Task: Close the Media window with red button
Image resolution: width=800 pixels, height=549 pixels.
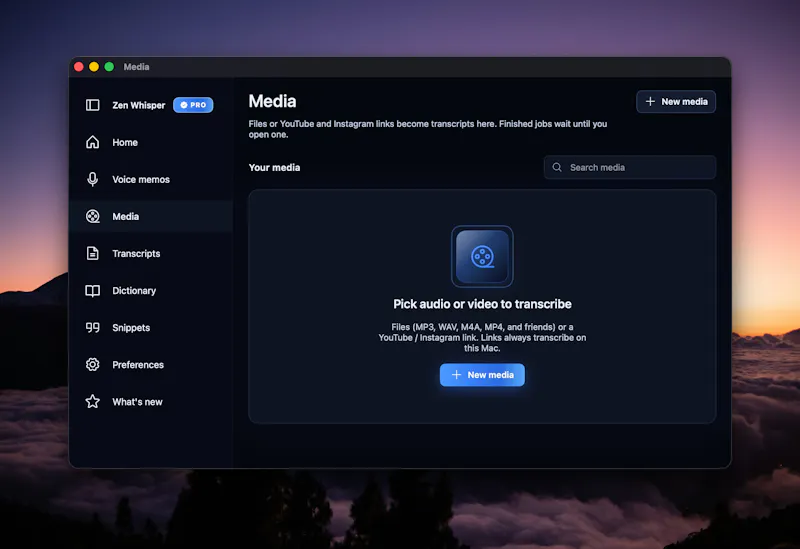Action: pos(79,67)
